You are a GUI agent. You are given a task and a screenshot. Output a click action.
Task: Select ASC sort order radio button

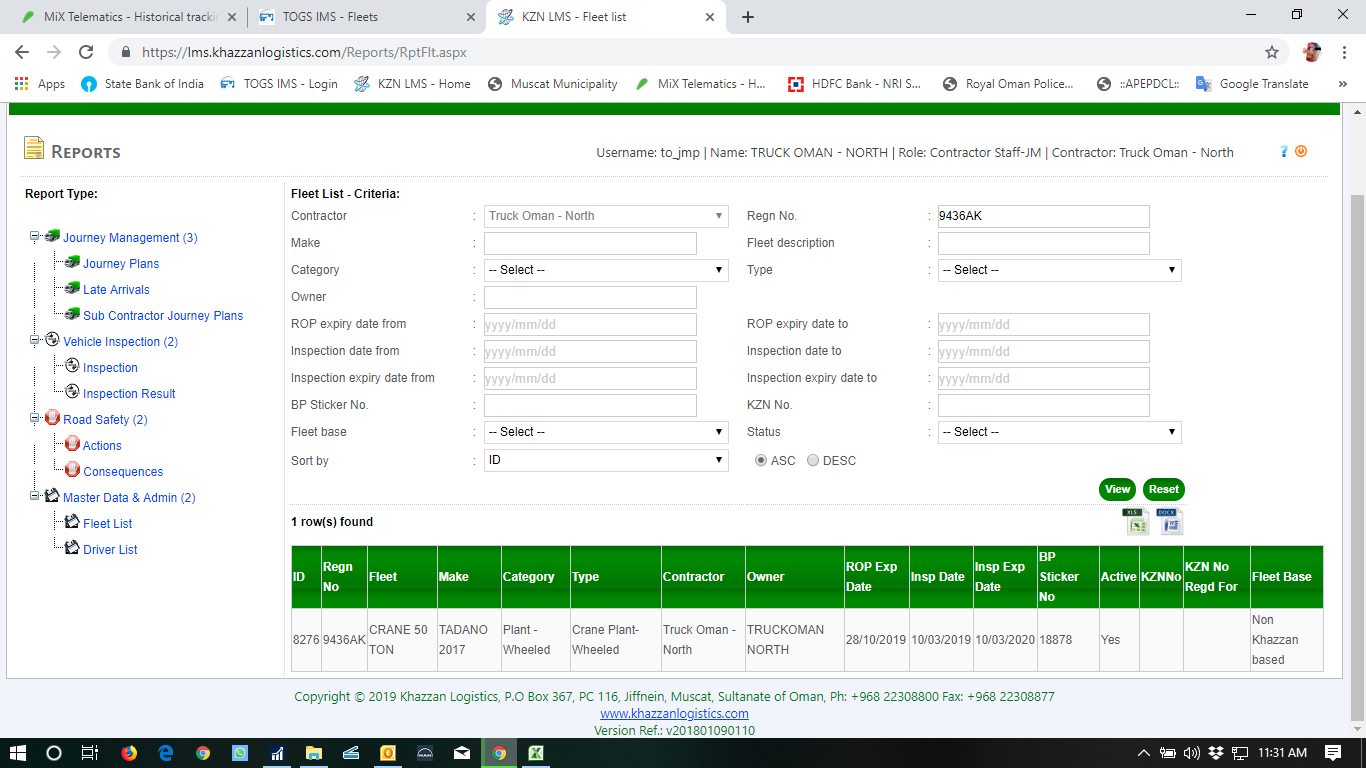tap(761, 461)
